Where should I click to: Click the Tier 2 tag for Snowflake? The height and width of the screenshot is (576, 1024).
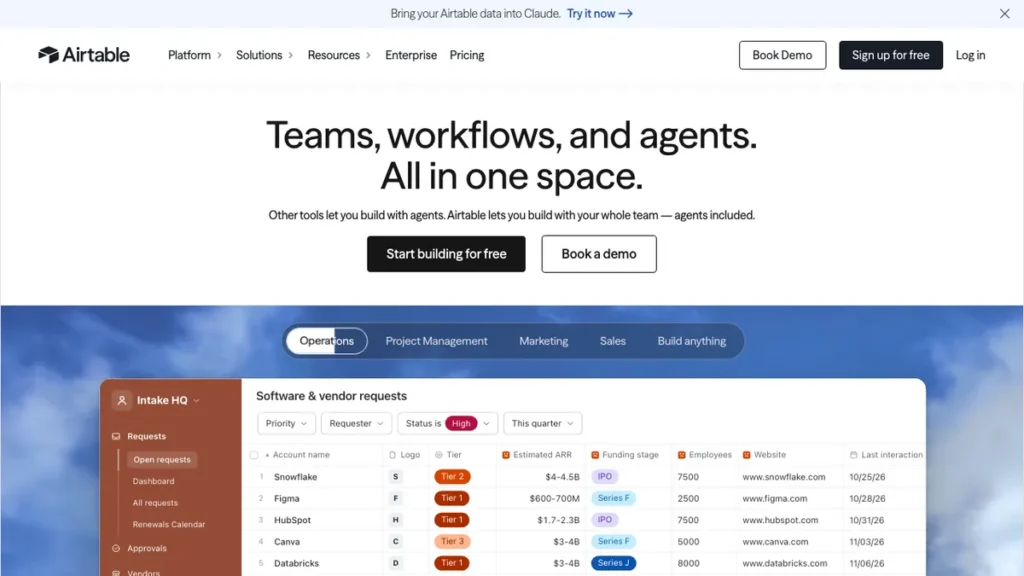tap(452, 477)
